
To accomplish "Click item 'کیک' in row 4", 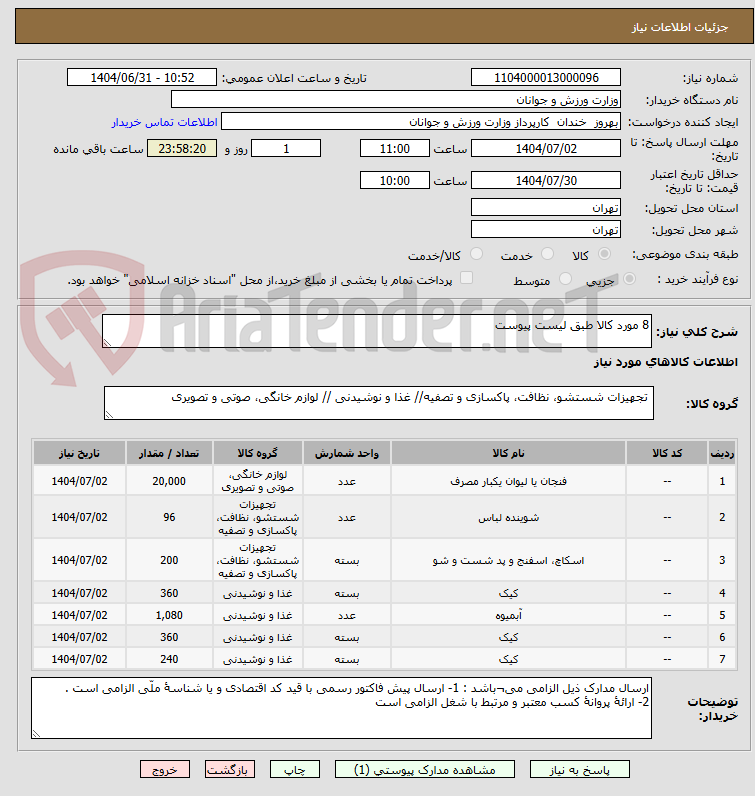I will point(508,593).
